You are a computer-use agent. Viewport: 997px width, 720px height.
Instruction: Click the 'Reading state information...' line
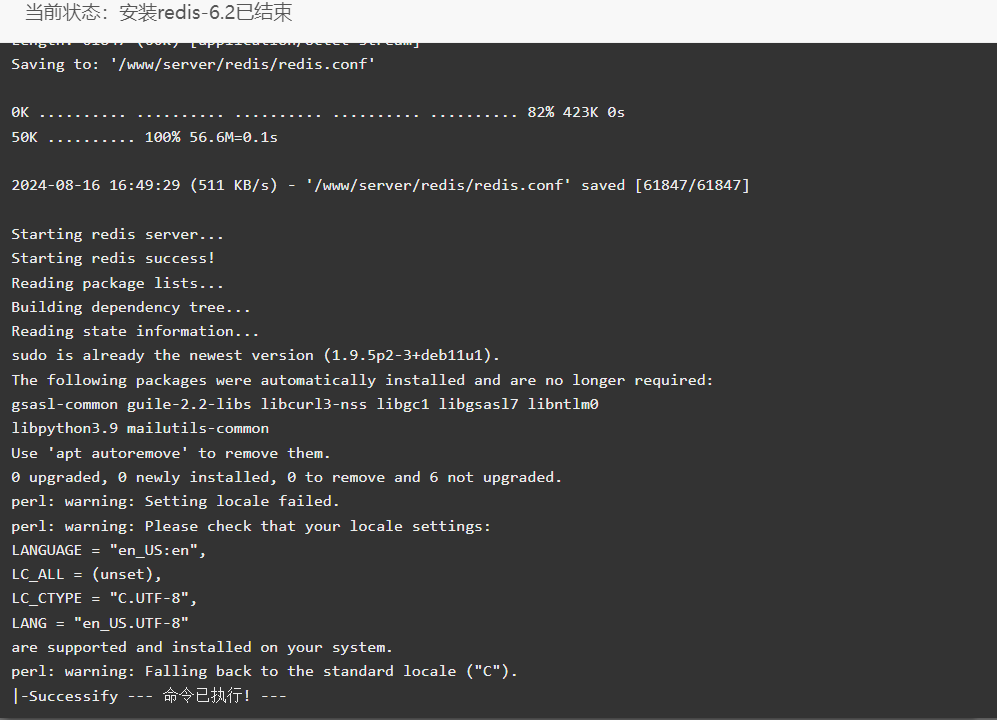tap(135, 331)
